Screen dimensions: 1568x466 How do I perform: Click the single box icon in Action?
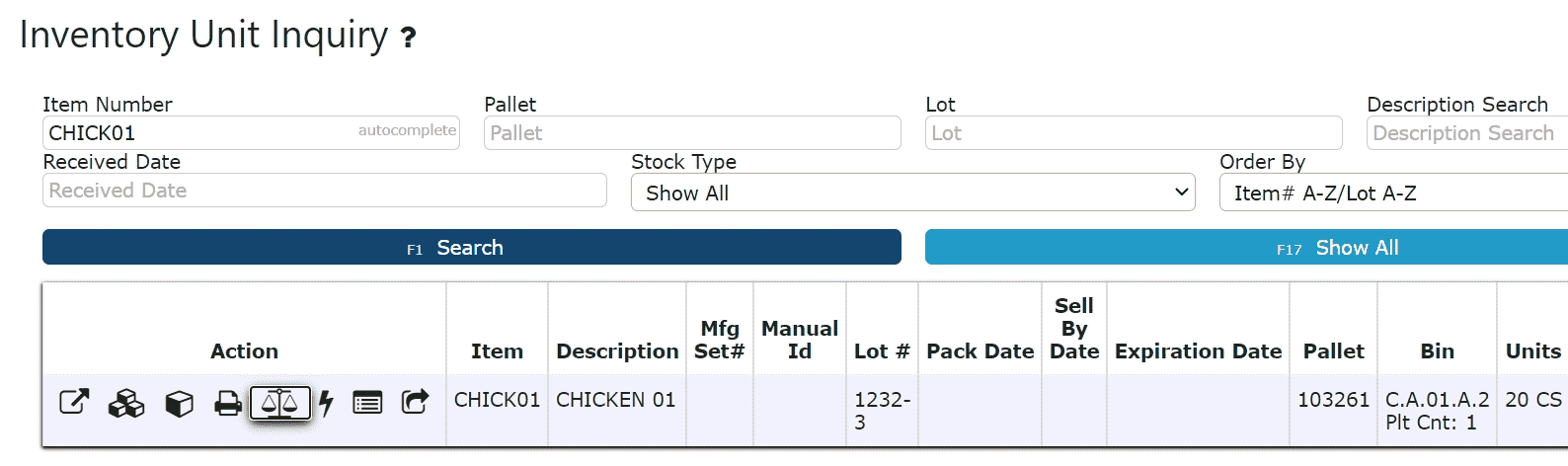pos(180,404)
